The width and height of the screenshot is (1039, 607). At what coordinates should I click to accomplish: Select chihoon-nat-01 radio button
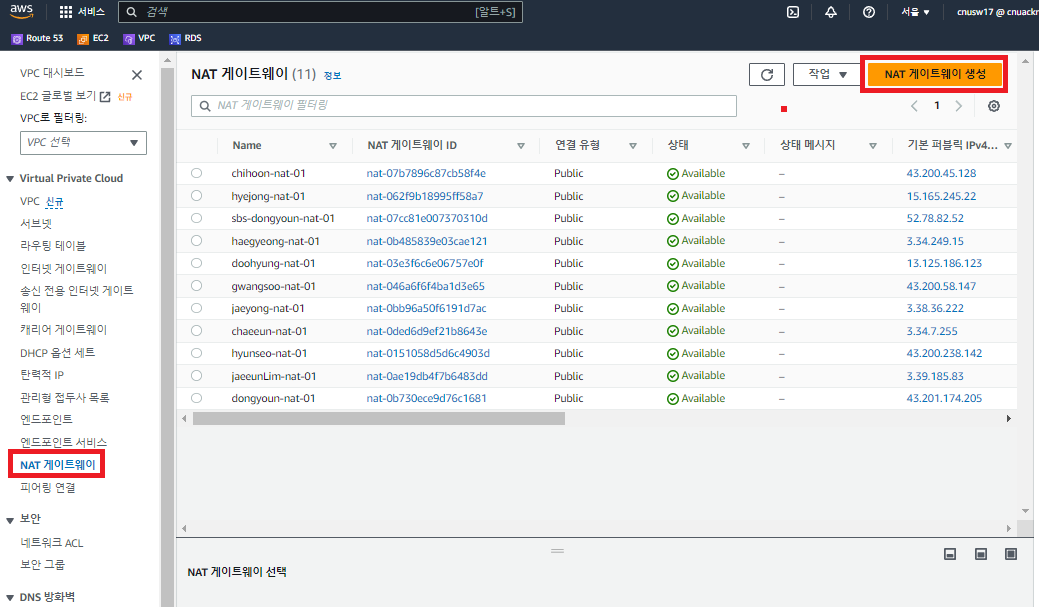196,173
